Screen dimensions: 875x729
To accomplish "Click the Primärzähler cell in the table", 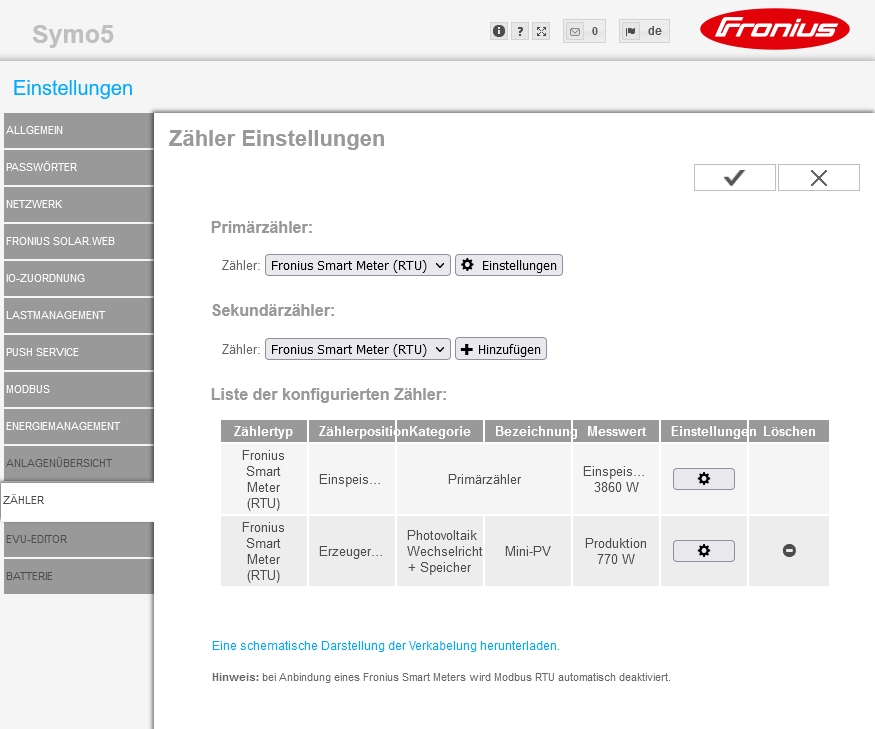I will pos(484,479).
